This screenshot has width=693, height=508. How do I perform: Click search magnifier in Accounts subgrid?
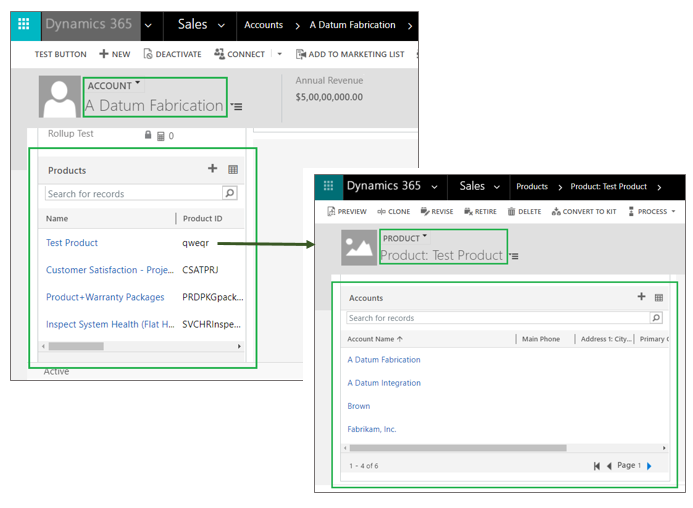[656, 317]
